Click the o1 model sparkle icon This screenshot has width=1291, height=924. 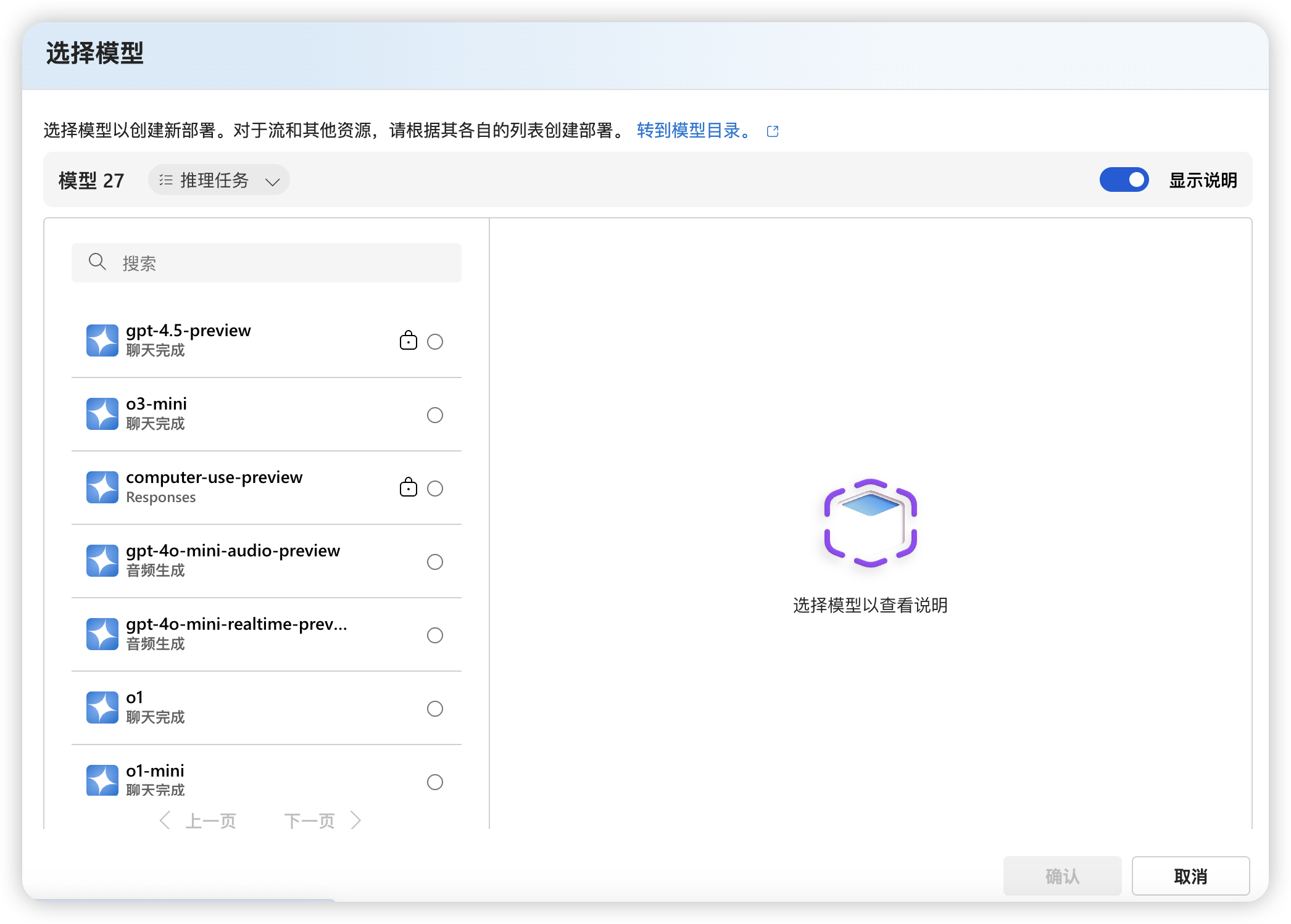pyautogui.click(x=102, y=707)
